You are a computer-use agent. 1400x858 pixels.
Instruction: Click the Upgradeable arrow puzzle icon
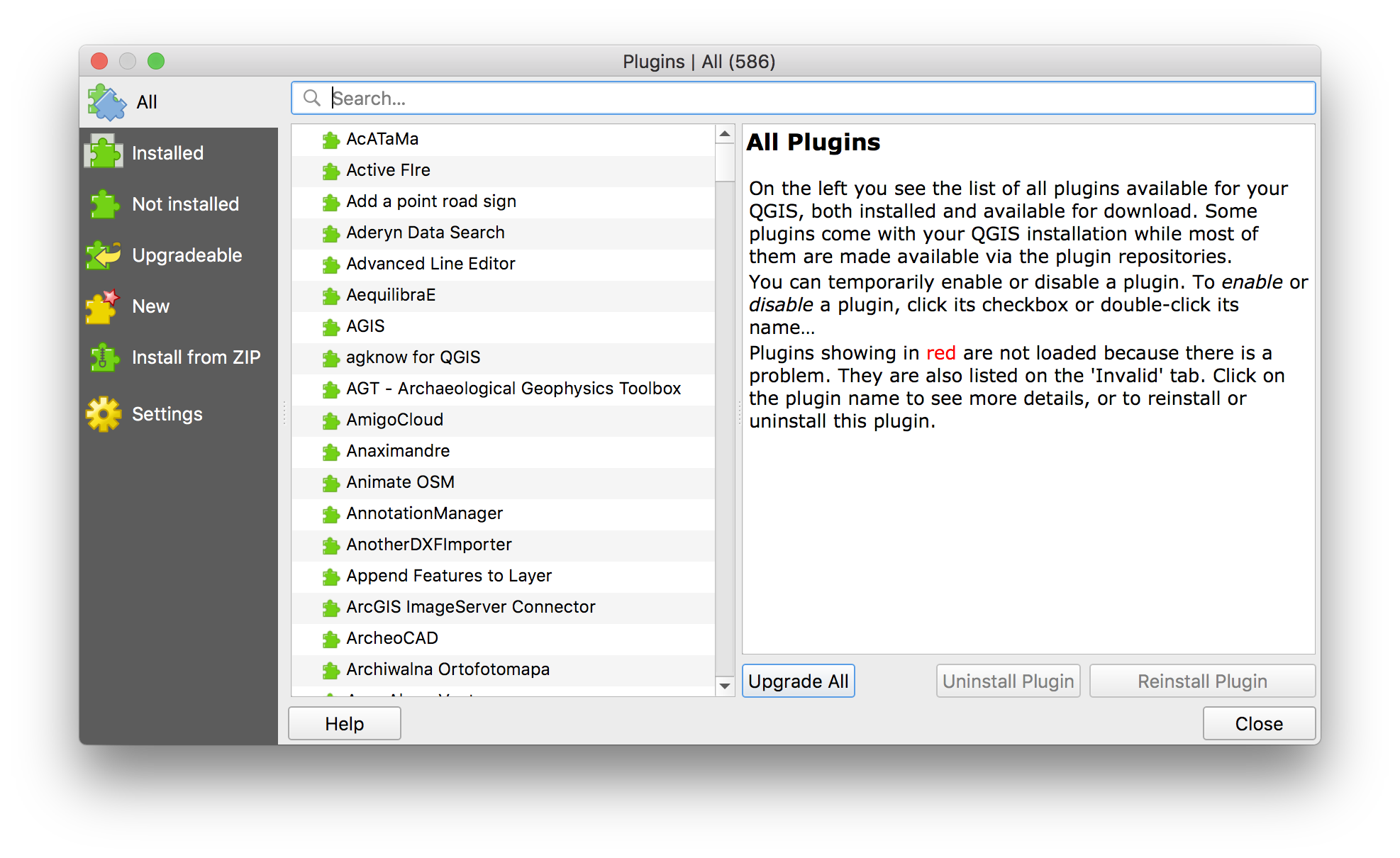[104, 255]
